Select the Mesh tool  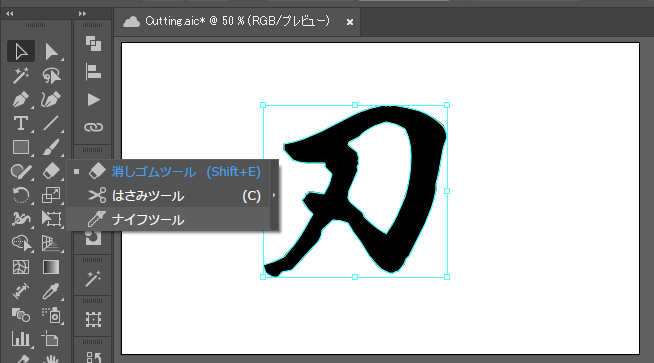(20, 267)
